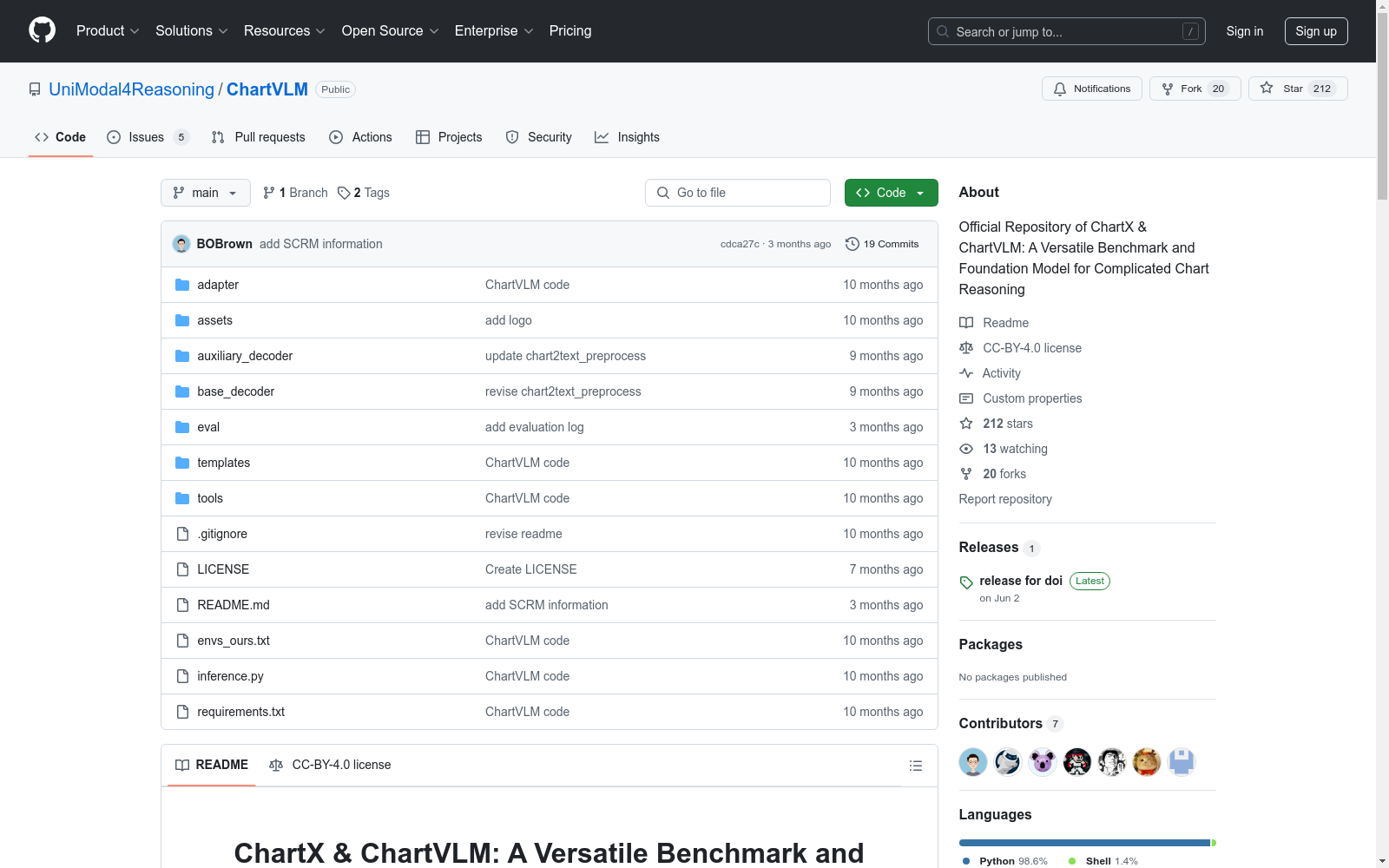Click the blue Python language dot

(x=966, y=861)
